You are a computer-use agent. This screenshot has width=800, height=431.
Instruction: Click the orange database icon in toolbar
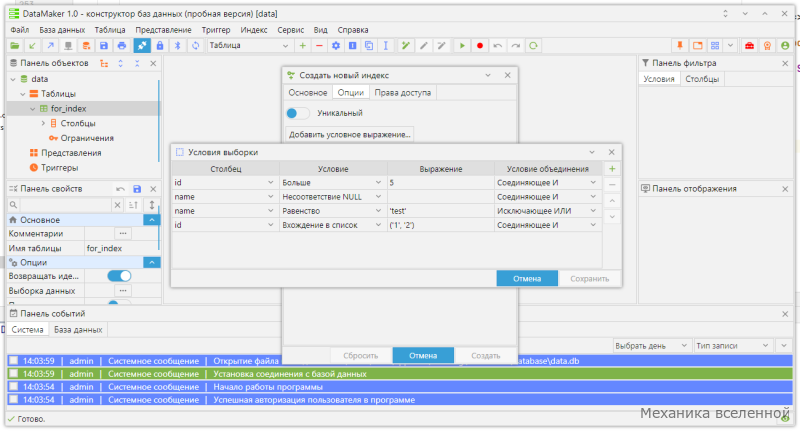coord(86,46)
